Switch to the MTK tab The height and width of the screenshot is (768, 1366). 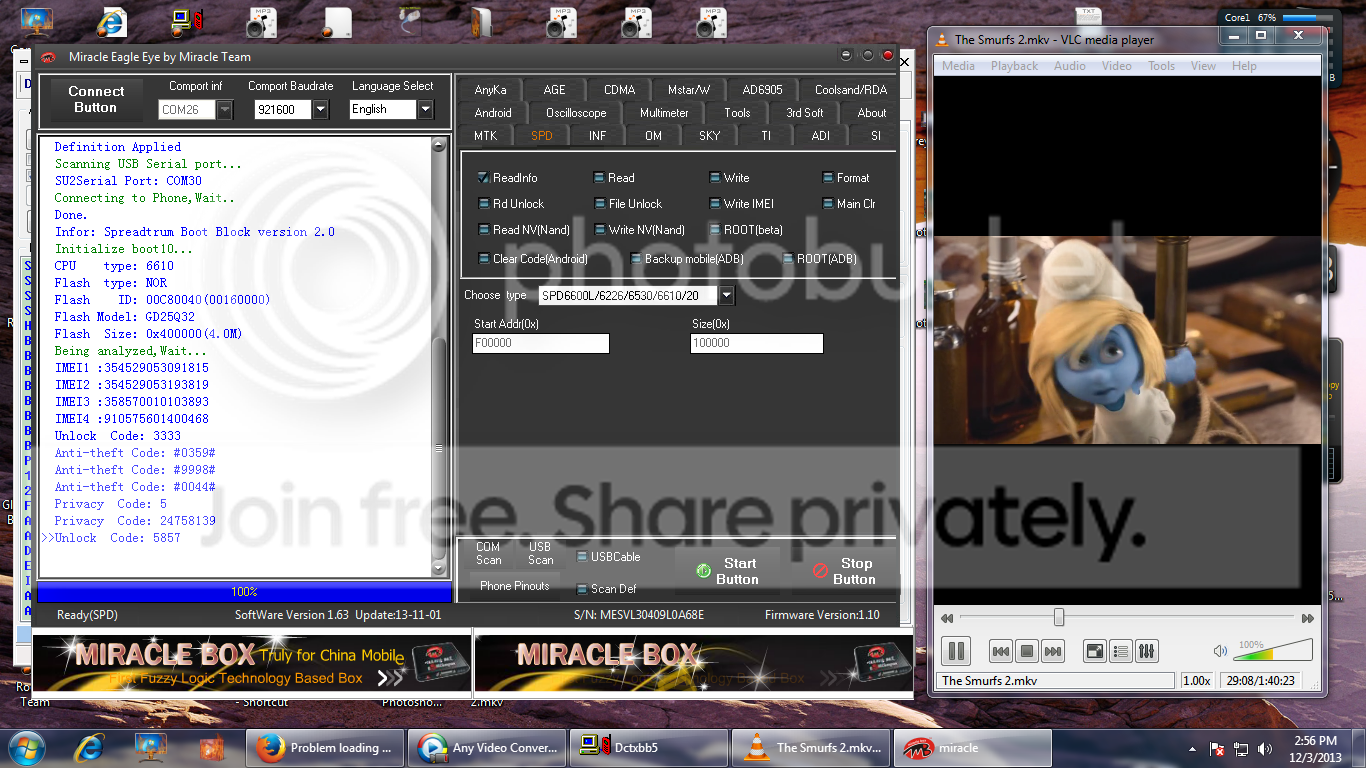485,136
